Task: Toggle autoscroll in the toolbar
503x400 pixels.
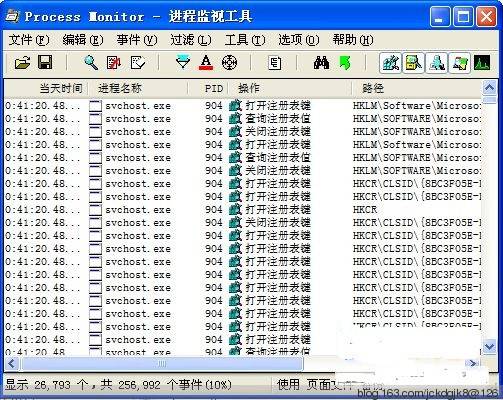Action: click(114, 62)
